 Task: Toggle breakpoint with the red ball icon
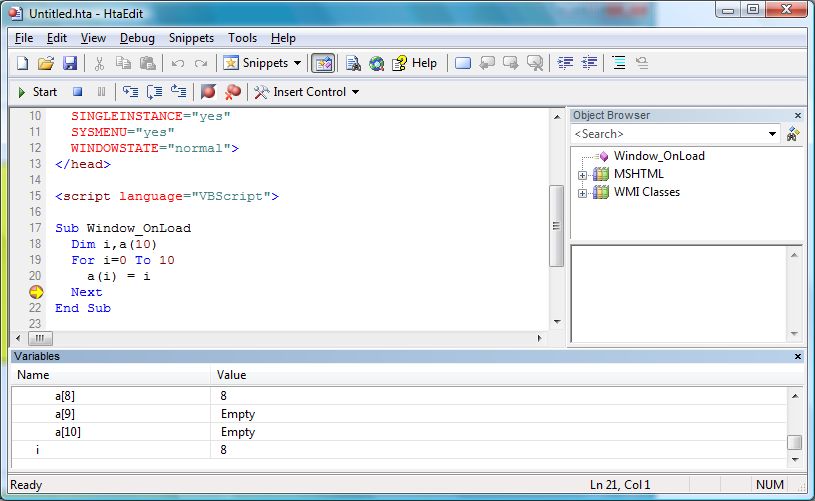pos(208,92)
